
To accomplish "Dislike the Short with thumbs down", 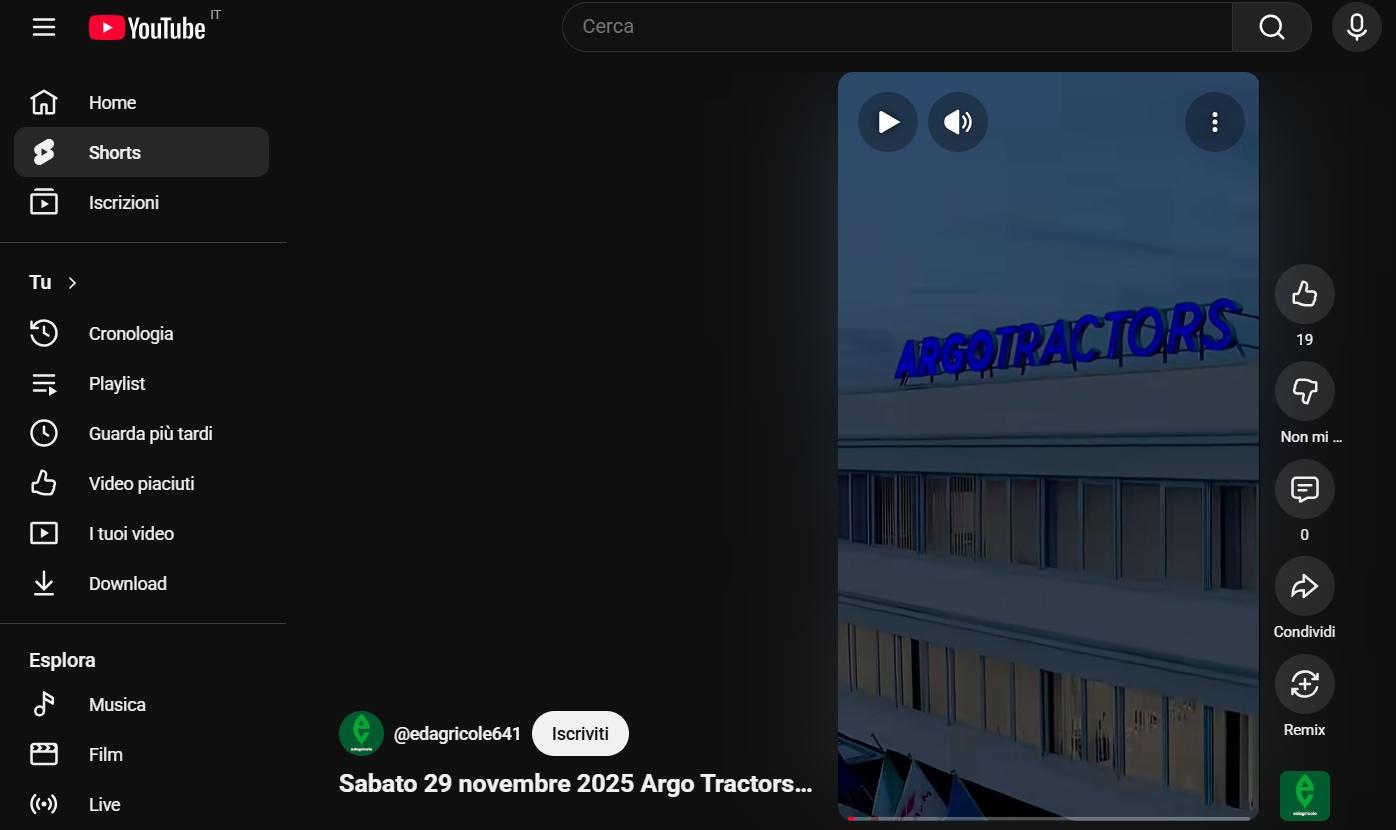I will coord(1304,391).
